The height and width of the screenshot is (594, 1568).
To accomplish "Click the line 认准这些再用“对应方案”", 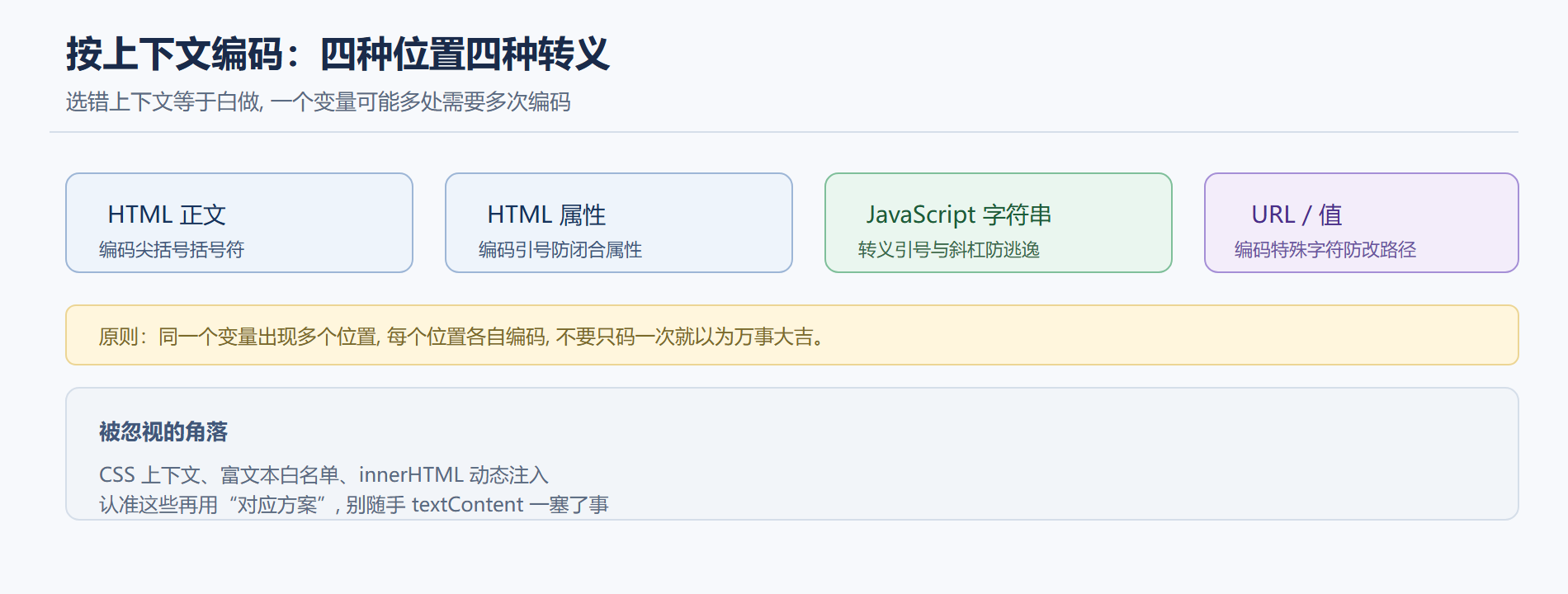I will point(354,504).
